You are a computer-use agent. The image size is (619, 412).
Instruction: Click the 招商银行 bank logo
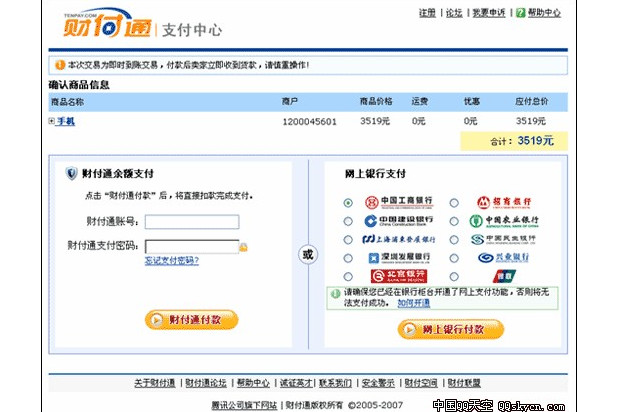507,202
